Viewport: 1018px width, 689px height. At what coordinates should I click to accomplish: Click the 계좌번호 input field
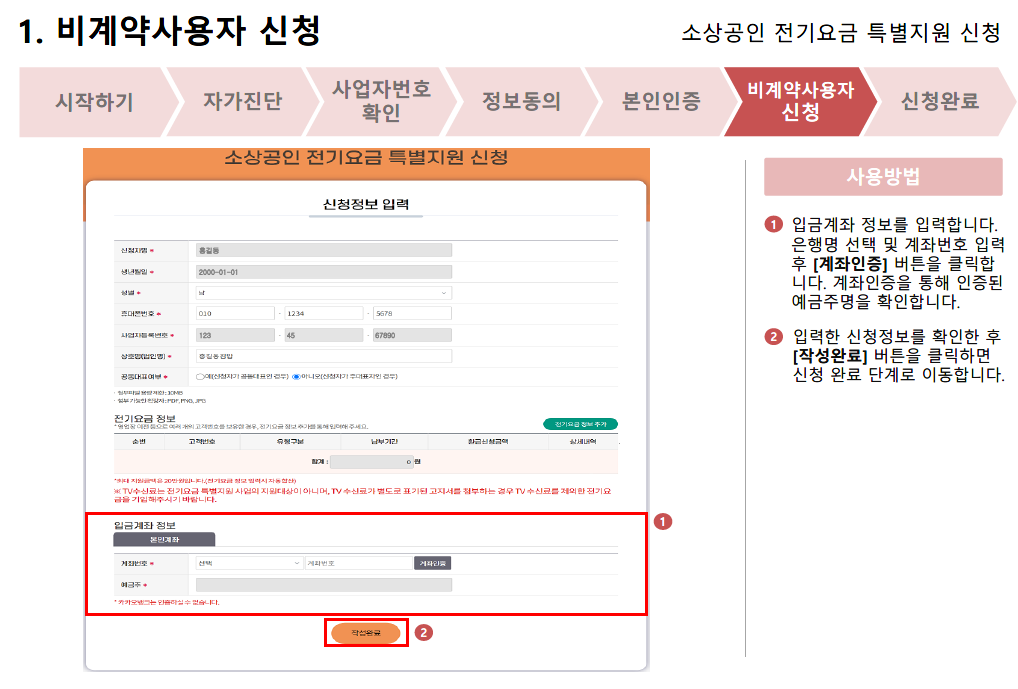(x=360, y=562)
